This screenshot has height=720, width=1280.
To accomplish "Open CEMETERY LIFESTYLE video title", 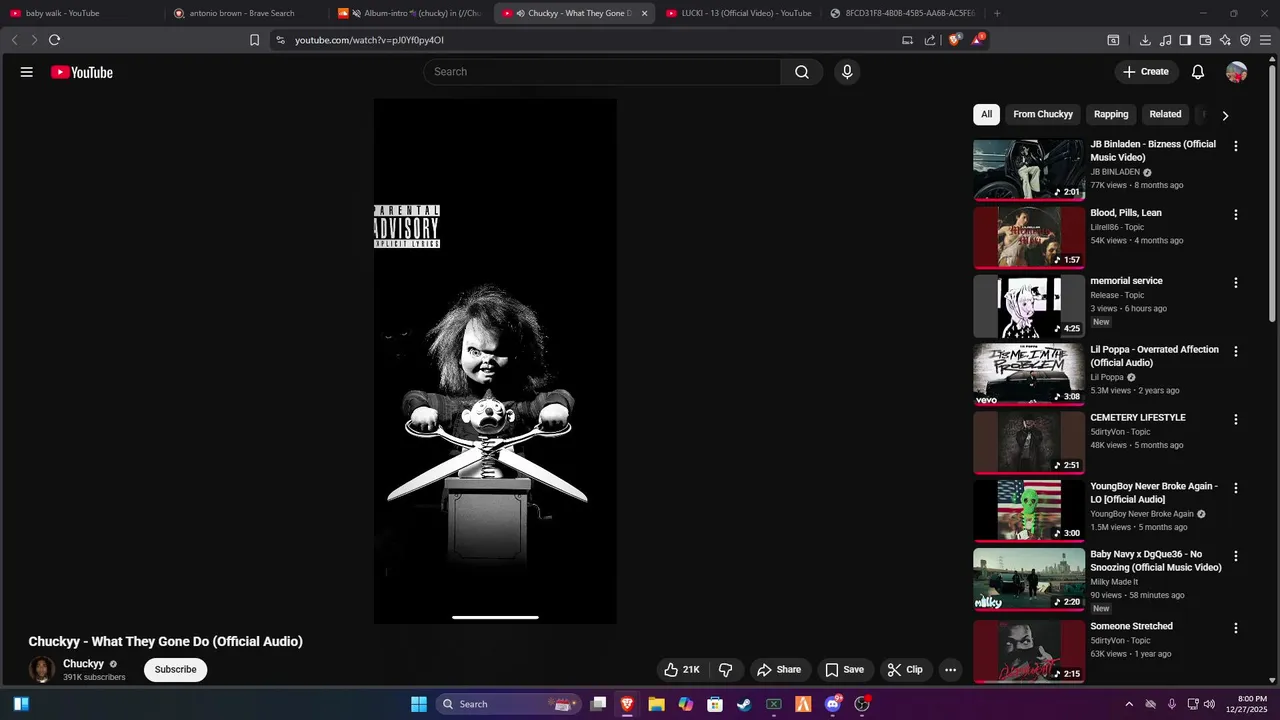I will tap(1138, 418).
